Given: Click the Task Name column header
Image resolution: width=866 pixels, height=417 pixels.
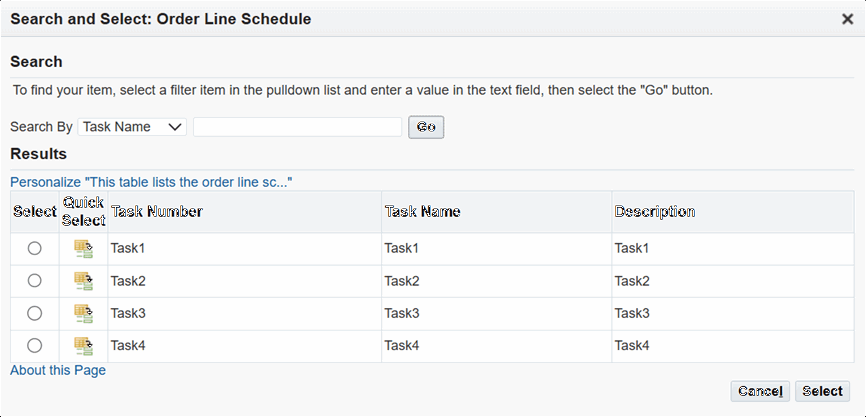Looking at the screenshot, I should [x=422, y=212].
